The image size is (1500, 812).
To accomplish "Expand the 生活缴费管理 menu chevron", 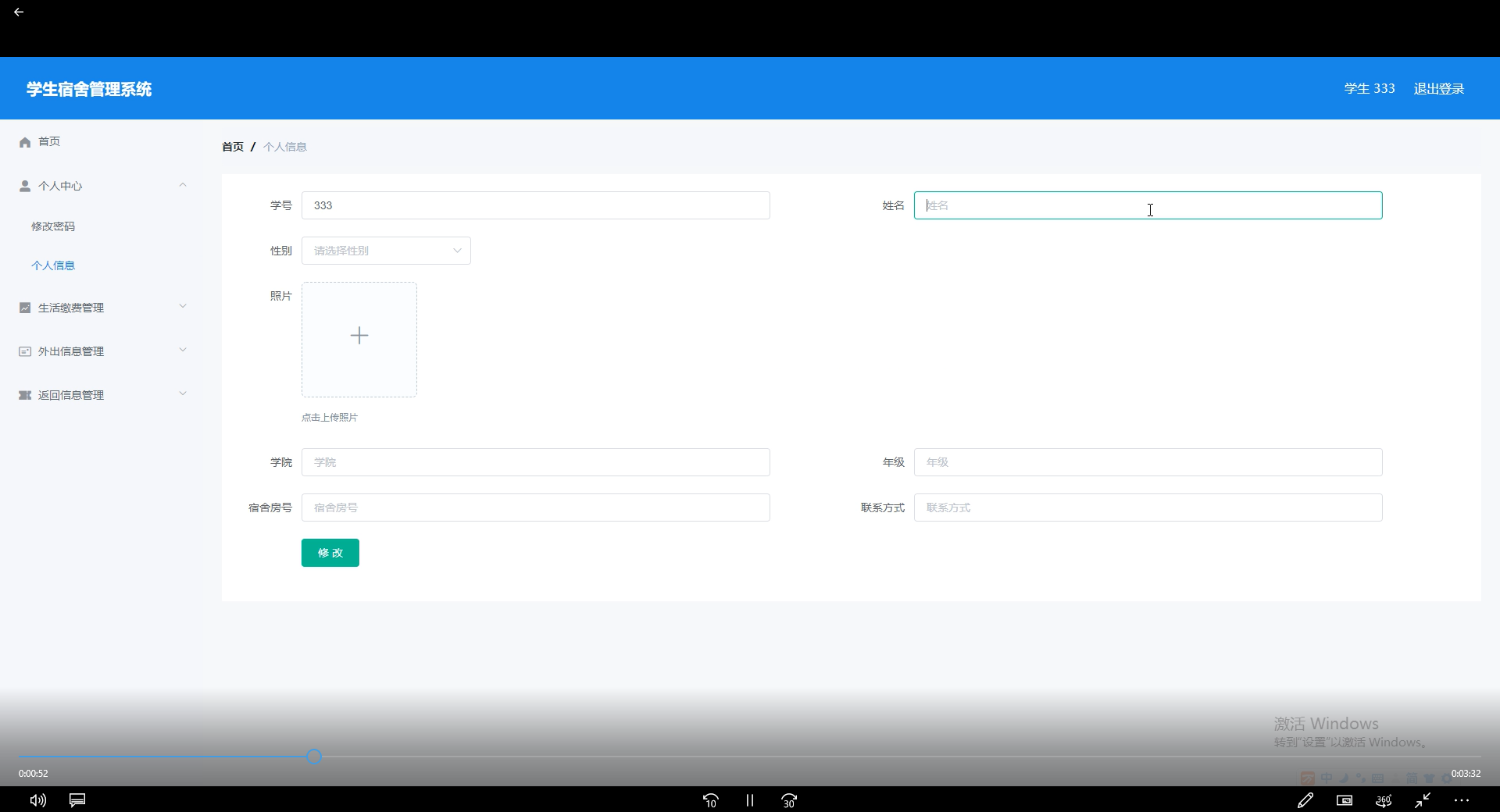I will pyautogui.click(x=183, y=306).
